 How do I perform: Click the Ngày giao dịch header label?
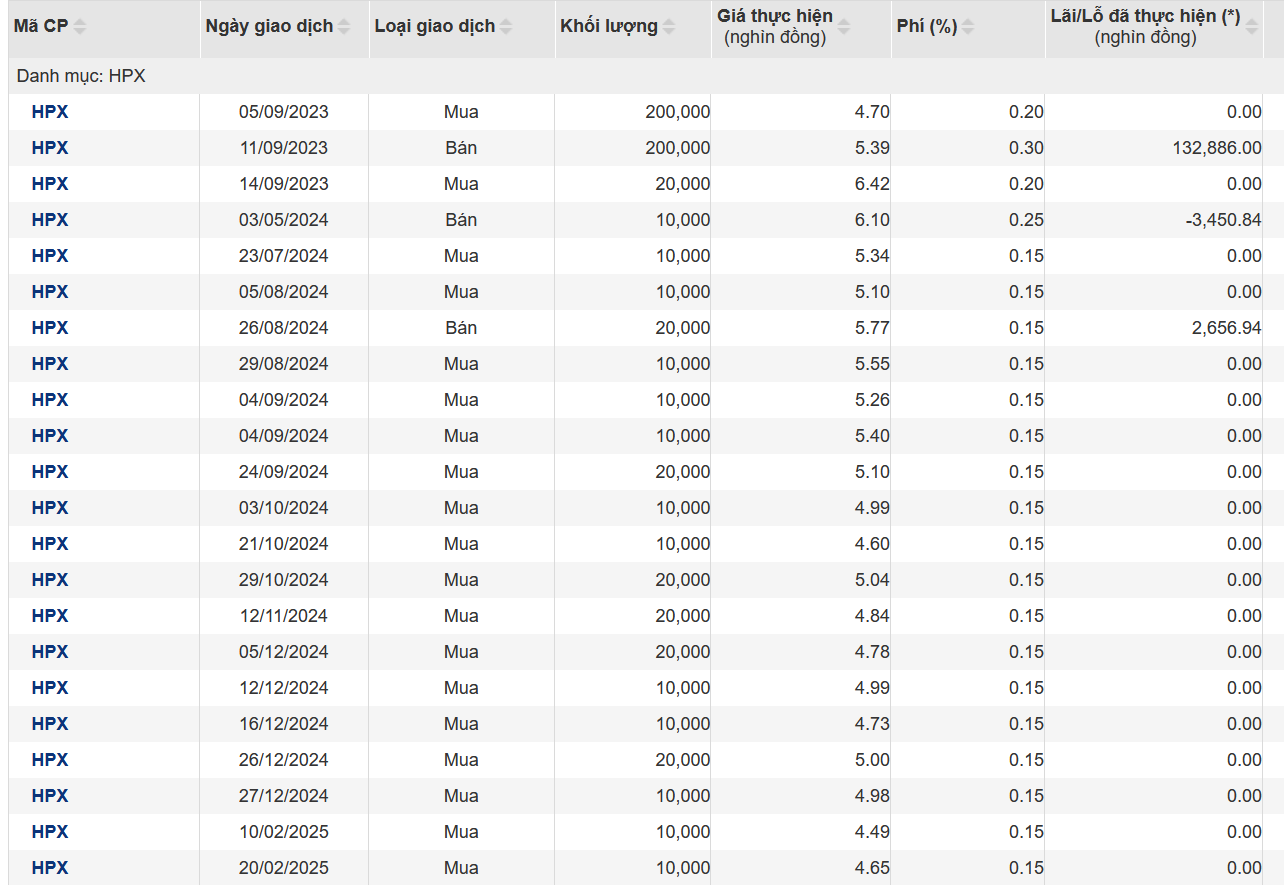[x=269, y=26]
